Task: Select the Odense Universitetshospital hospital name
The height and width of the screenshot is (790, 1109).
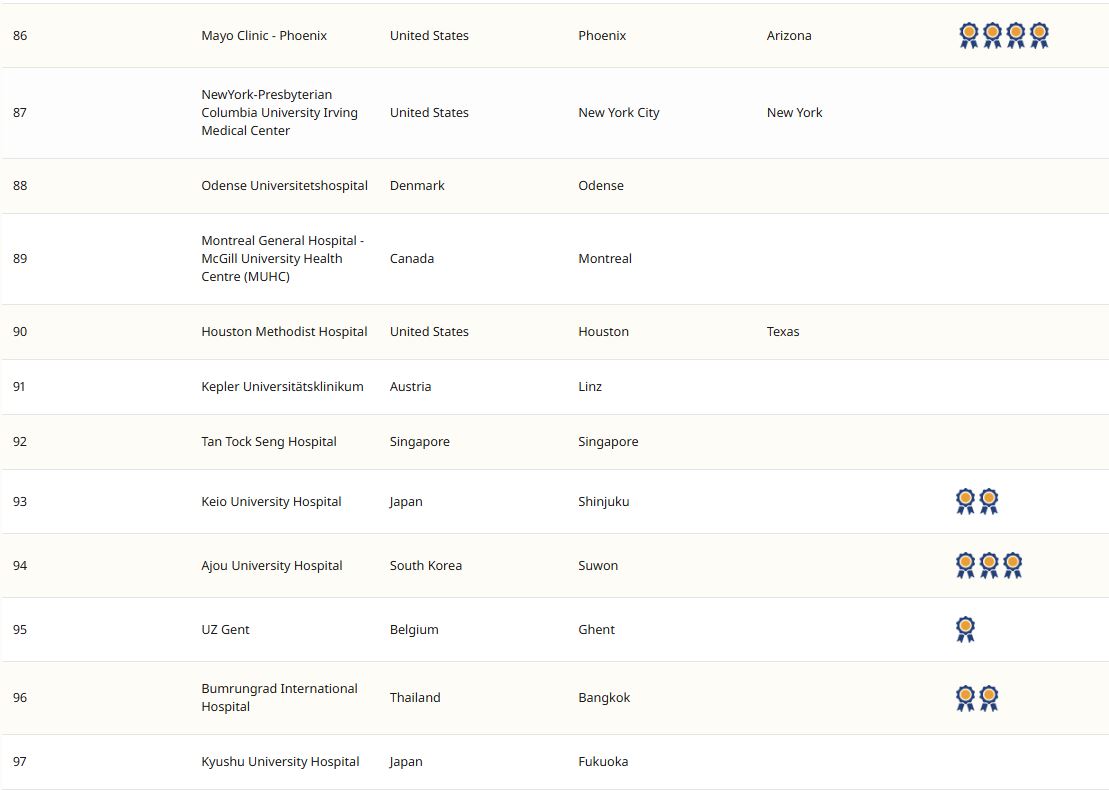Action: pyautogui.click(x=284, y=186)
